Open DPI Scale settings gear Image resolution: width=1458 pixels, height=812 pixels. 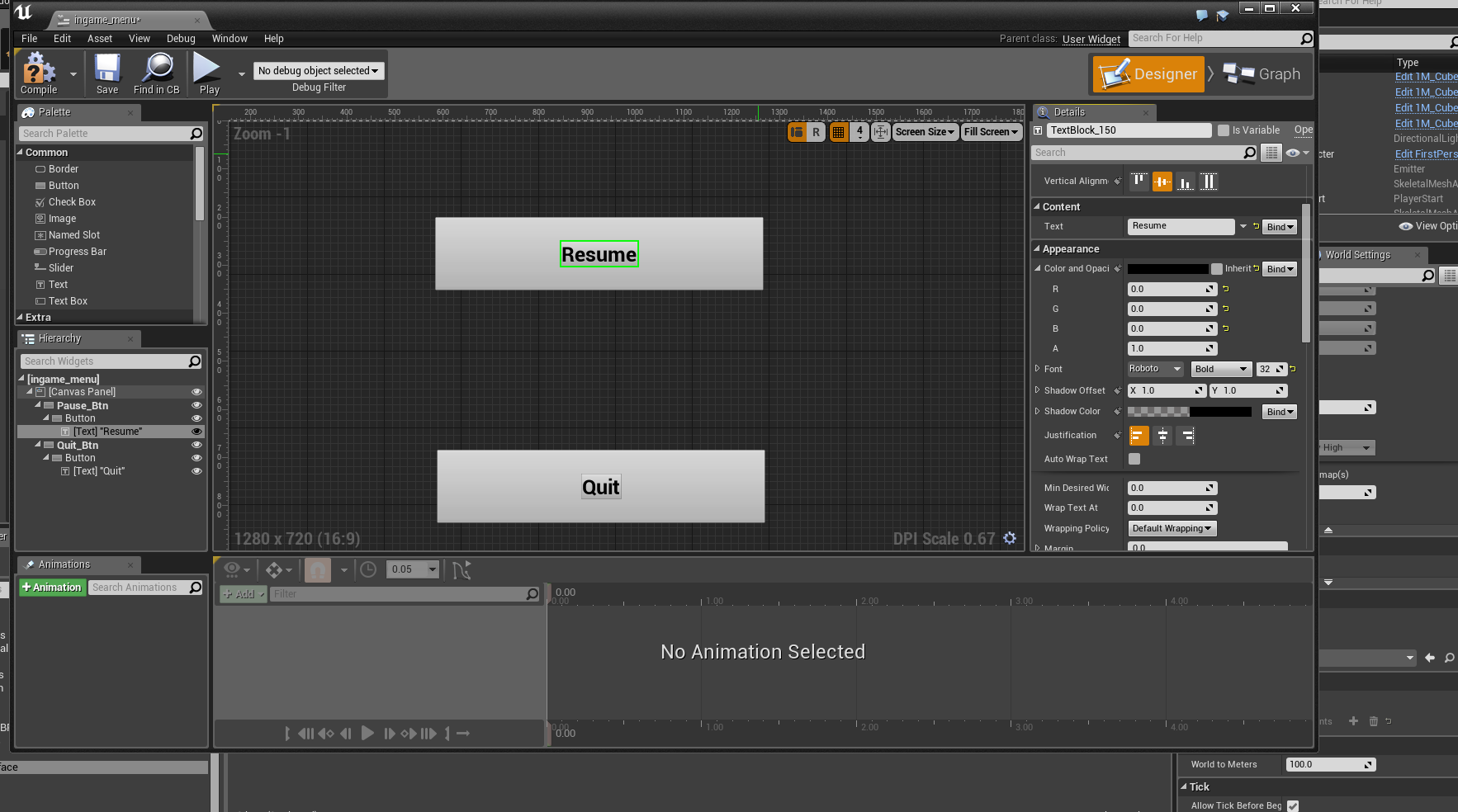[x=1010, y=538]
